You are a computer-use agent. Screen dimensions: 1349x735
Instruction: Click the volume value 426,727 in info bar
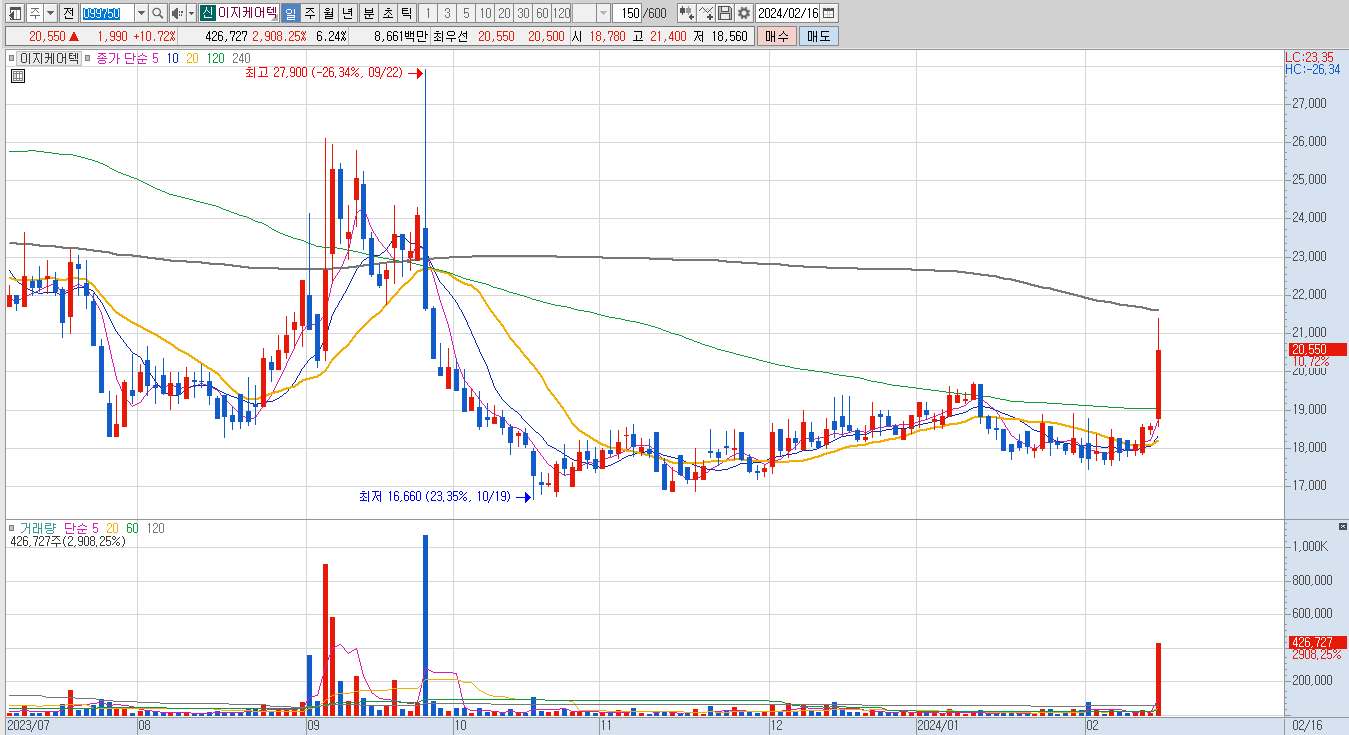(x=226, y=36)
